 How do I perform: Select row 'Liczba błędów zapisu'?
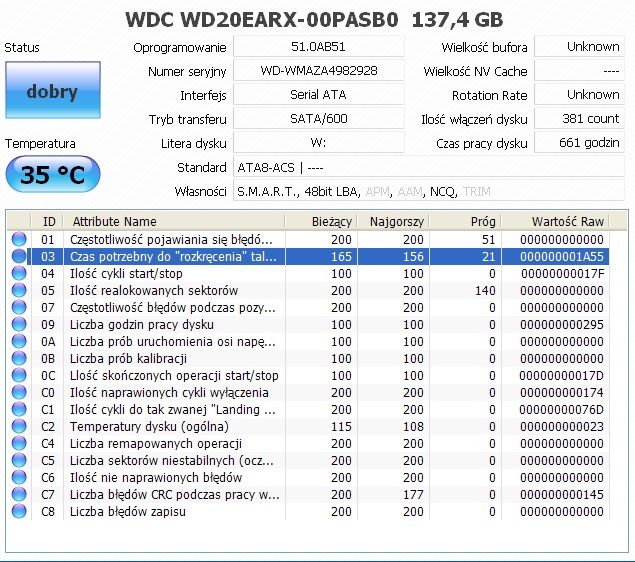click(308, 511)
